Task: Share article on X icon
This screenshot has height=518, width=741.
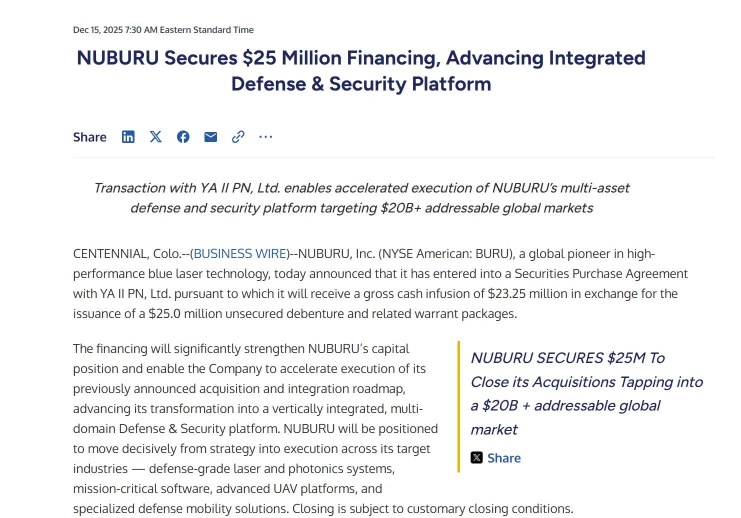Action: coord(155,137)
